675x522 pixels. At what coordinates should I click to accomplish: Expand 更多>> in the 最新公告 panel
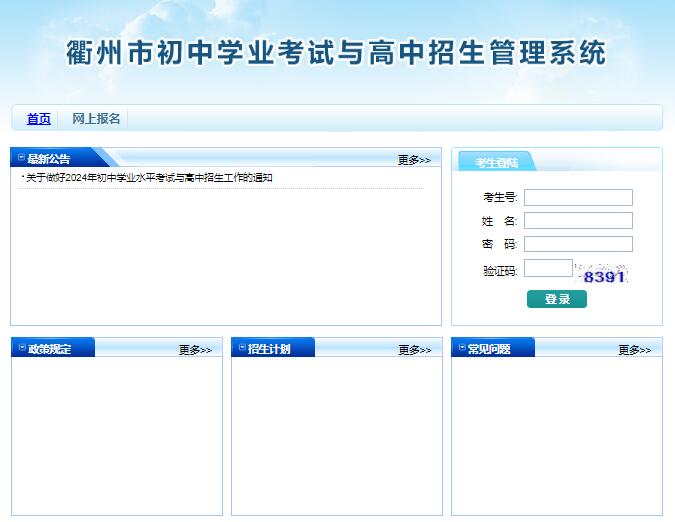click(x=413, y=160)
